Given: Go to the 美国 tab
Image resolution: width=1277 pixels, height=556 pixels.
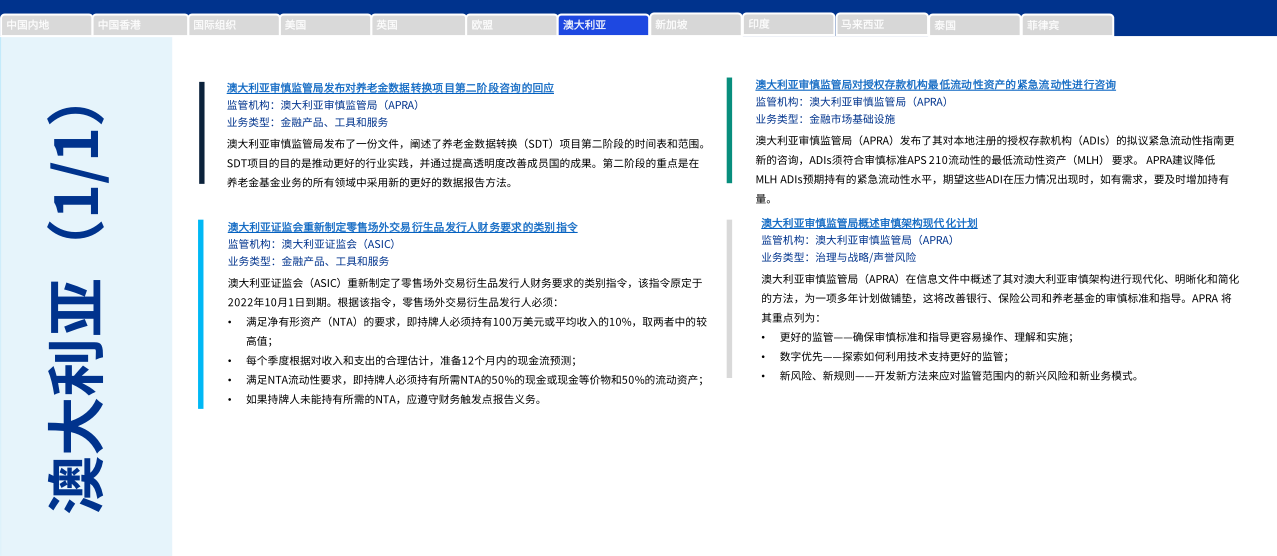Looking at the screenshot, I should (325, 25).
